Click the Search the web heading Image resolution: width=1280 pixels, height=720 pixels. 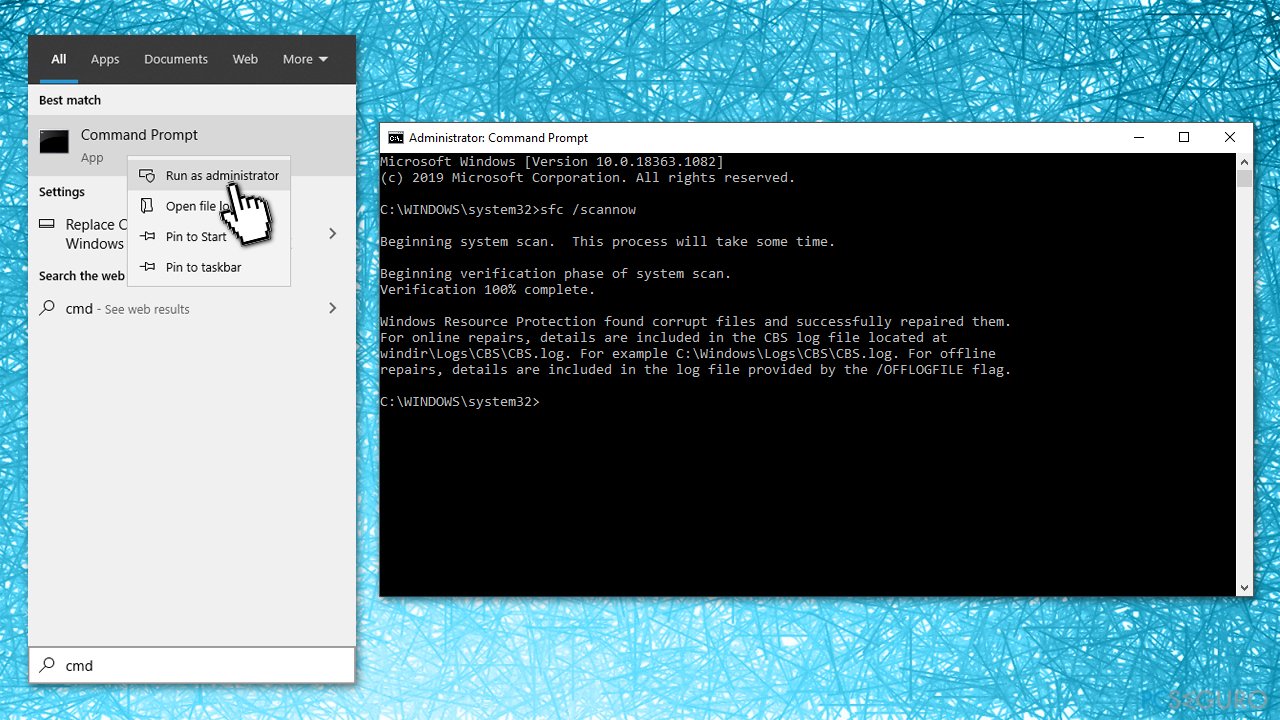pos(82,276)
